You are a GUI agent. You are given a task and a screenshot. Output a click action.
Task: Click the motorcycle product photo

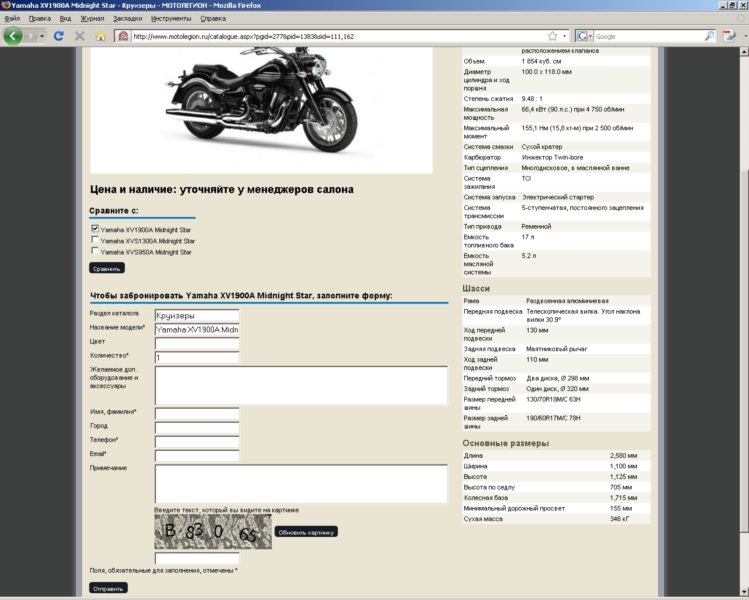click(x=261, y=110)
